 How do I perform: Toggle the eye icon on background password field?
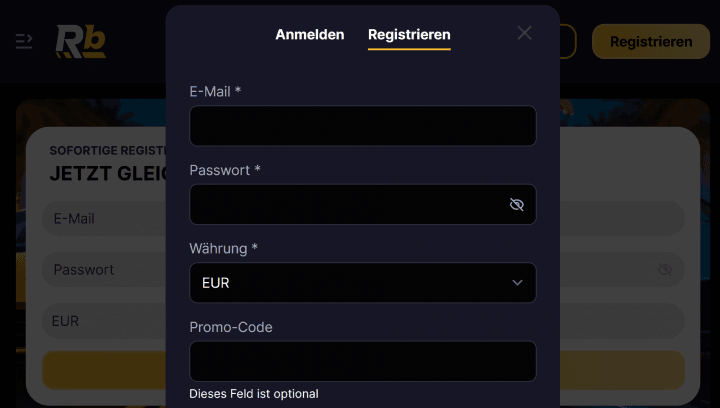[665, 269]
